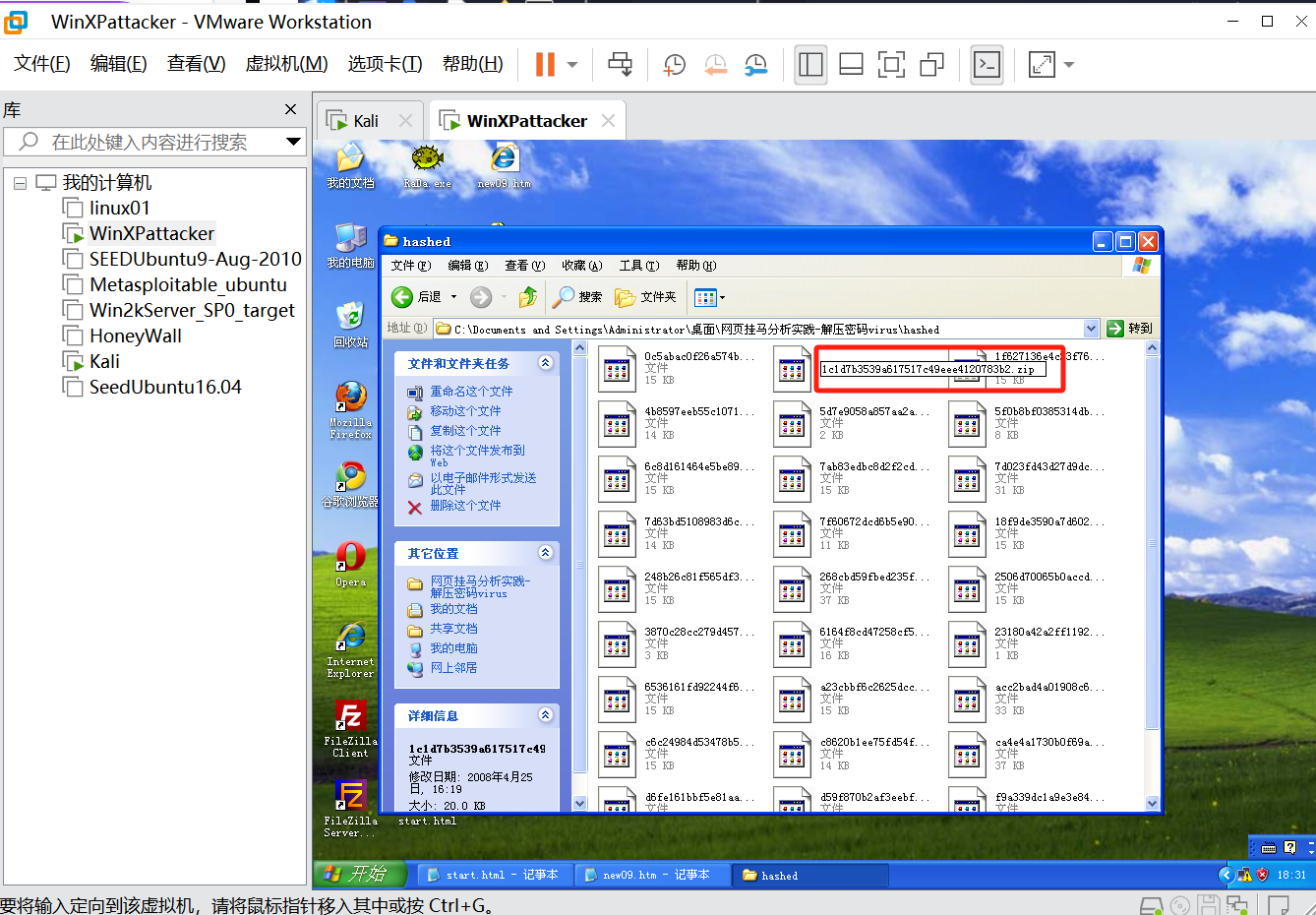The width and height of the screenshot is (1316, 915).
Task: Click the file list scroll-down arrow
Action: (1152, 804)
